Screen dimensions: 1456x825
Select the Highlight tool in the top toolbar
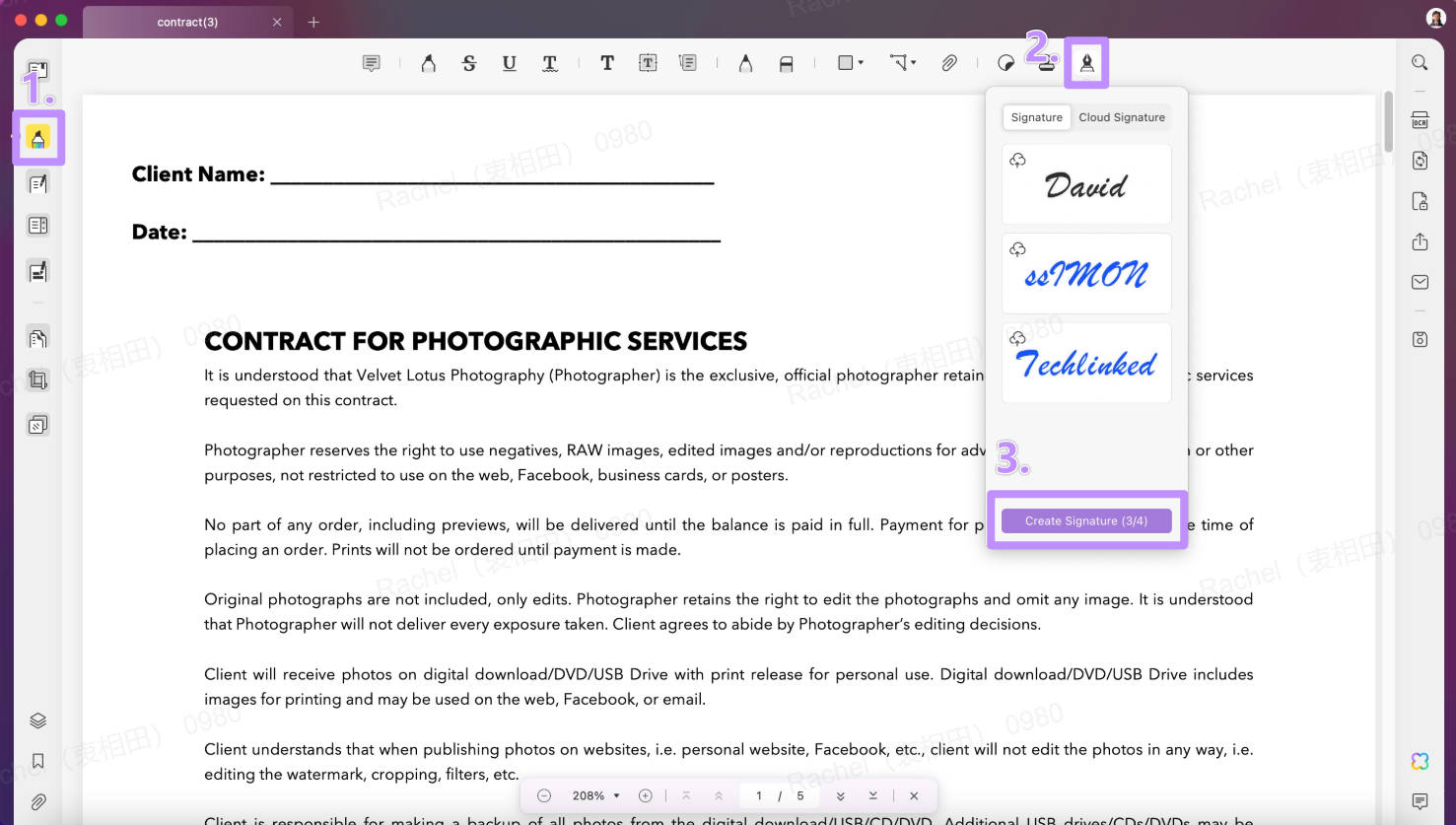(x=428, y=62)
